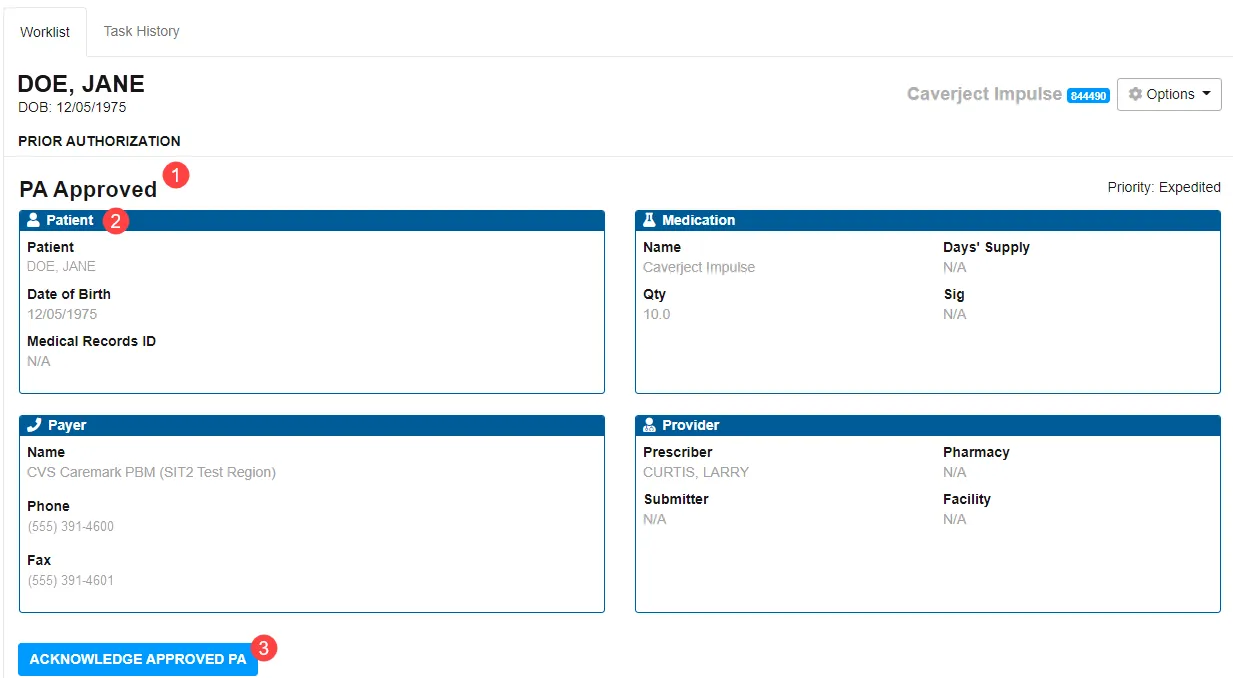1233x678 pixels.
Task: Click the Patient panel header title
Action: point(70,220)
